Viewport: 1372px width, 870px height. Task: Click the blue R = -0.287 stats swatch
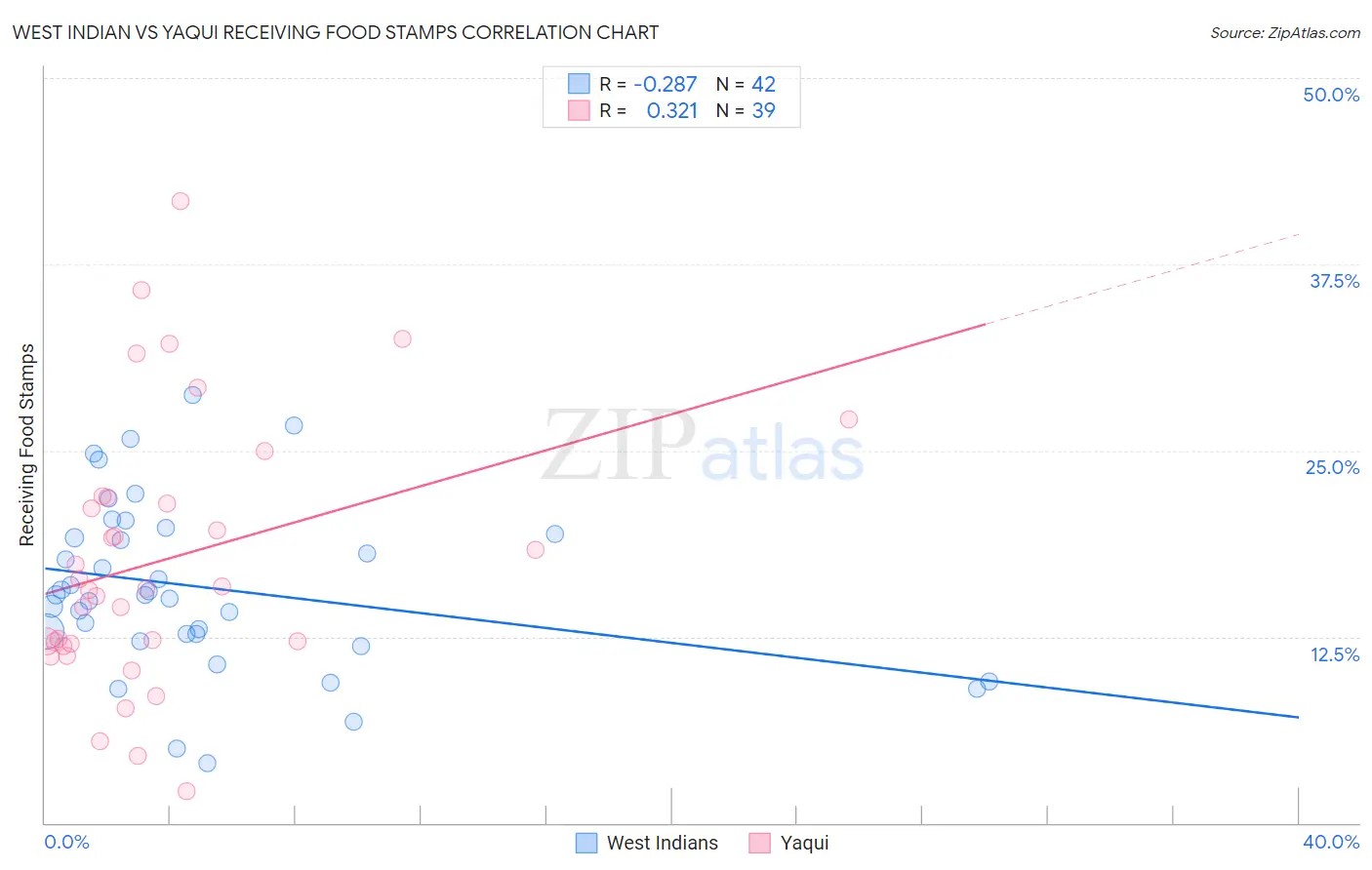[x=579, y=84]
